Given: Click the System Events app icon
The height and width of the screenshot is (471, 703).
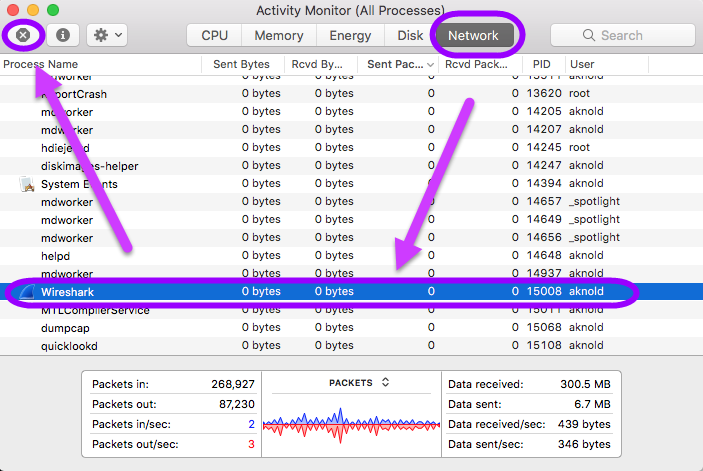Looking at the screenshot, I should [27, 184].
